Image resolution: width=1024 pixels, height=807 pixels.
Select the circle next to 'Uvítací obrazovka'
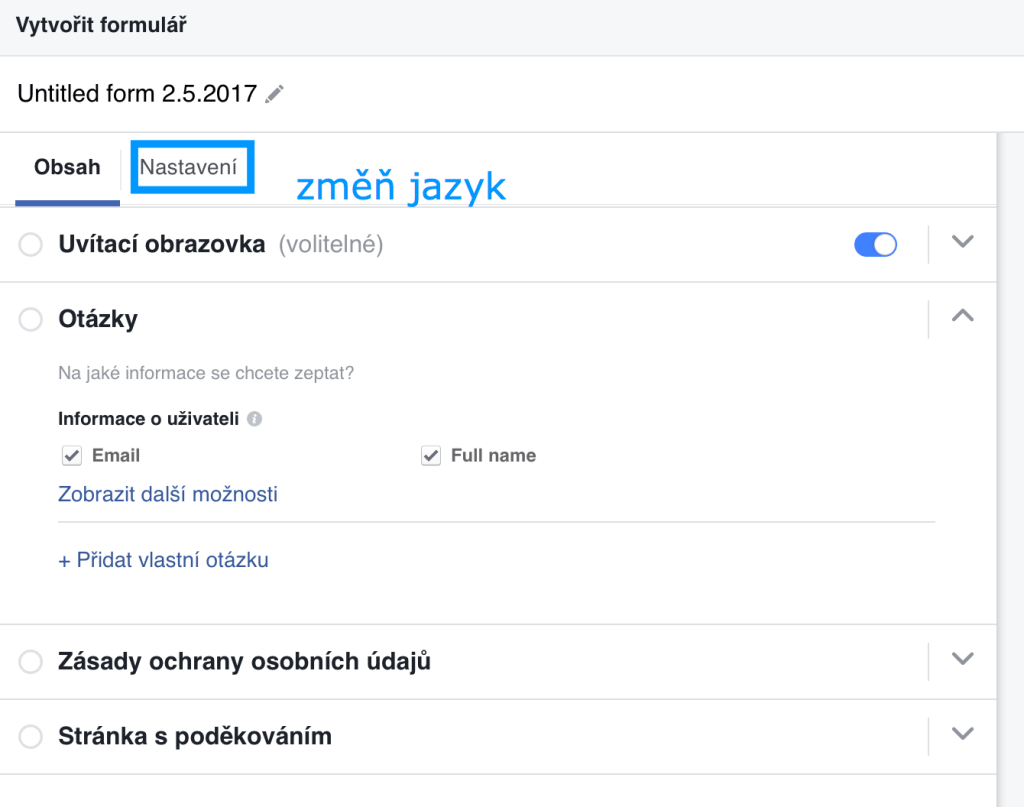coord(30,243)
